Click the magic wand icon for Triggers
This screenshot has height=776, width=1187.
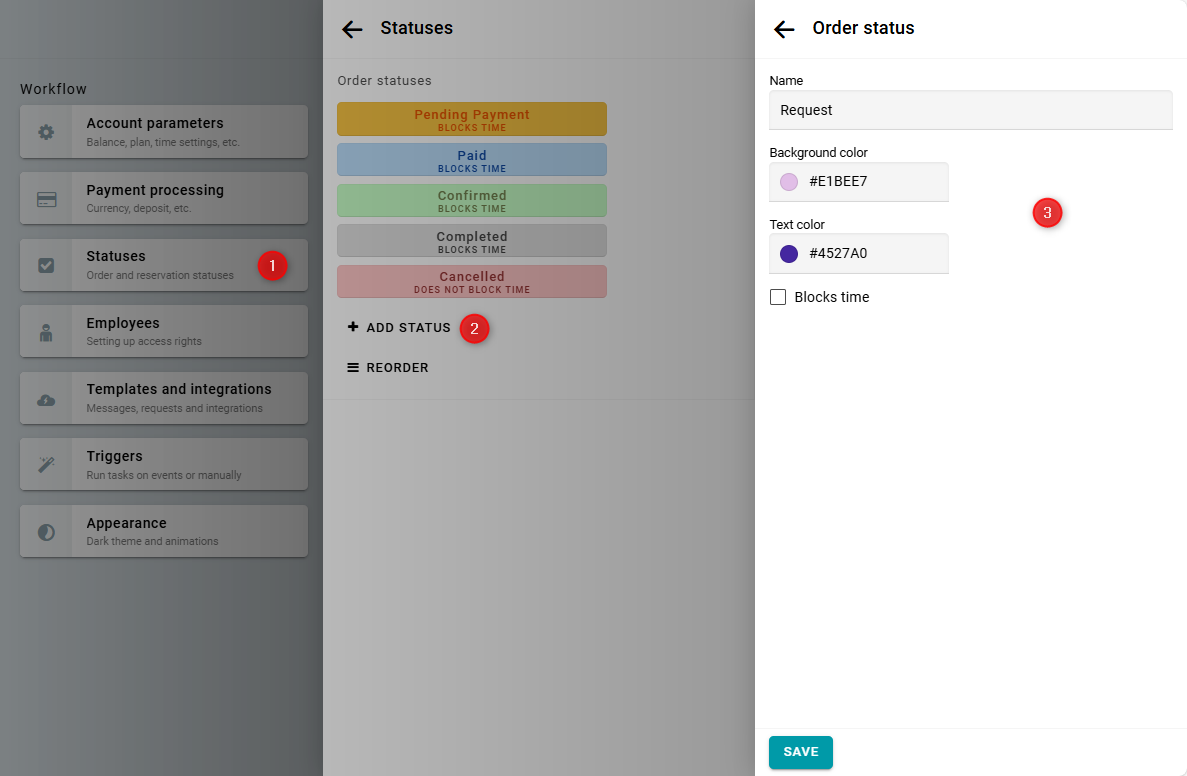click(46, 465)
